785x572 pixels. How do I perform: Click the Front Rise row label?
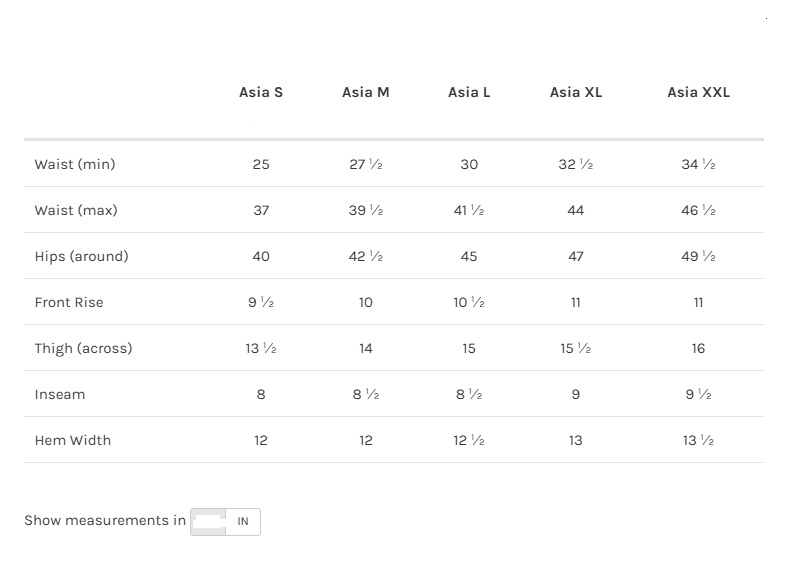[x=69, y=302]
